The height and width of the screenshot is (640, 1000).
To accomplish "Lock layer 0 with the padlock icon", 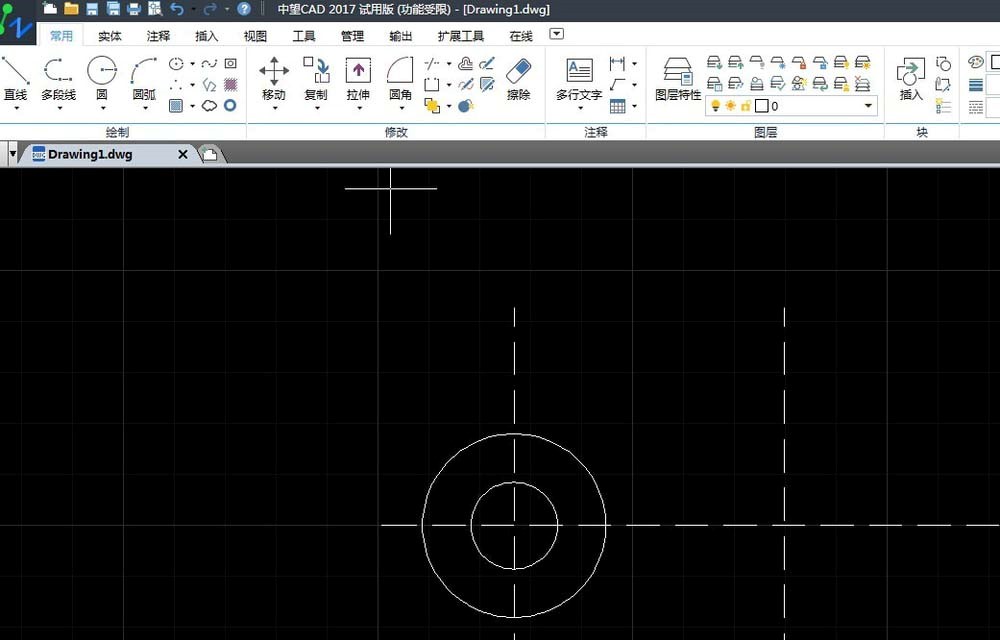I will [x=746, y=105].
